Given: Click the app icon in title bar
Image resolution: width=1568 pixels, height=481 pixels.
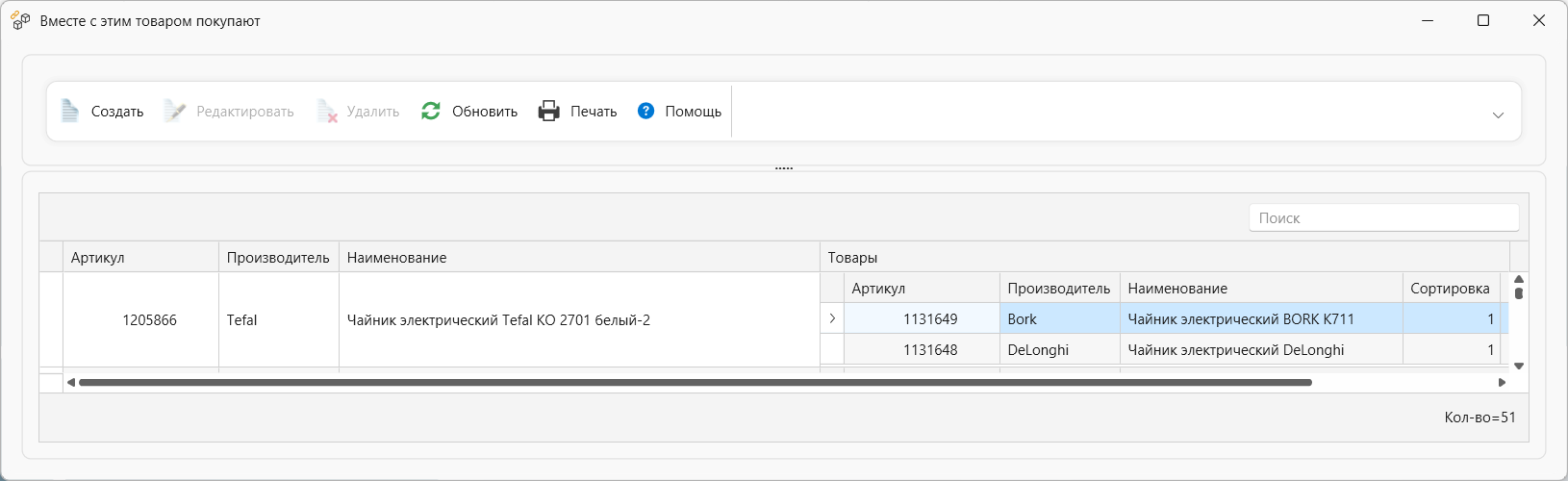Looking at the screenshot, I should (20, 20).
